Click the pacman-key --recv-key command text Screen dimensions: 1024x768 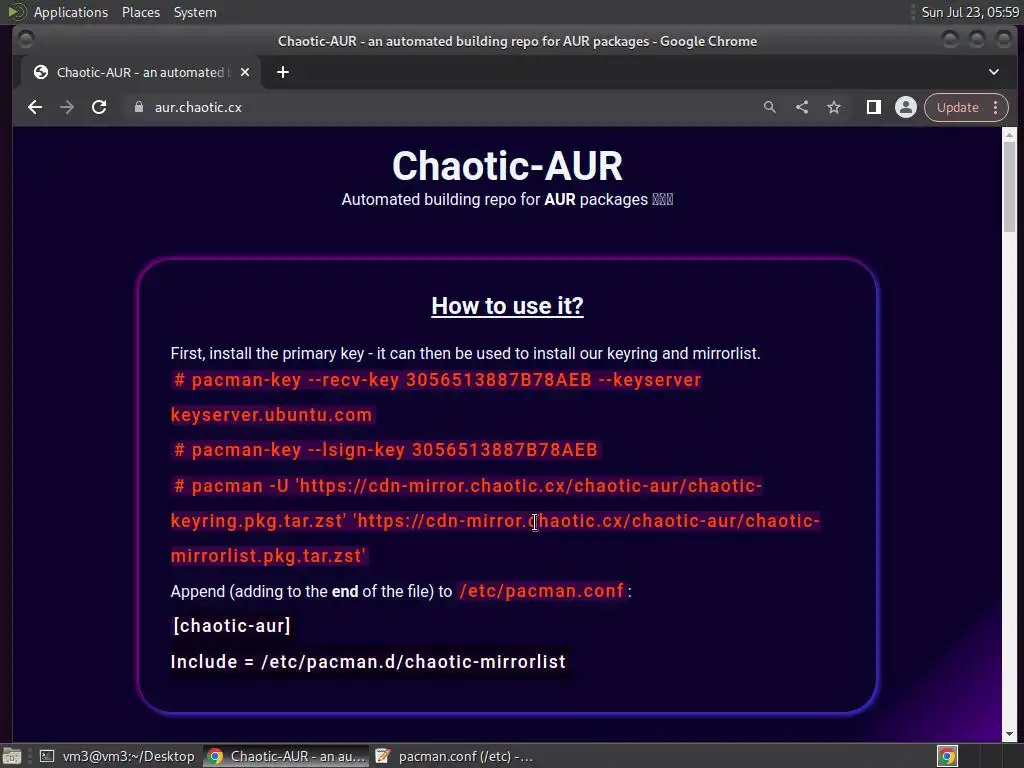click(437, 379)
